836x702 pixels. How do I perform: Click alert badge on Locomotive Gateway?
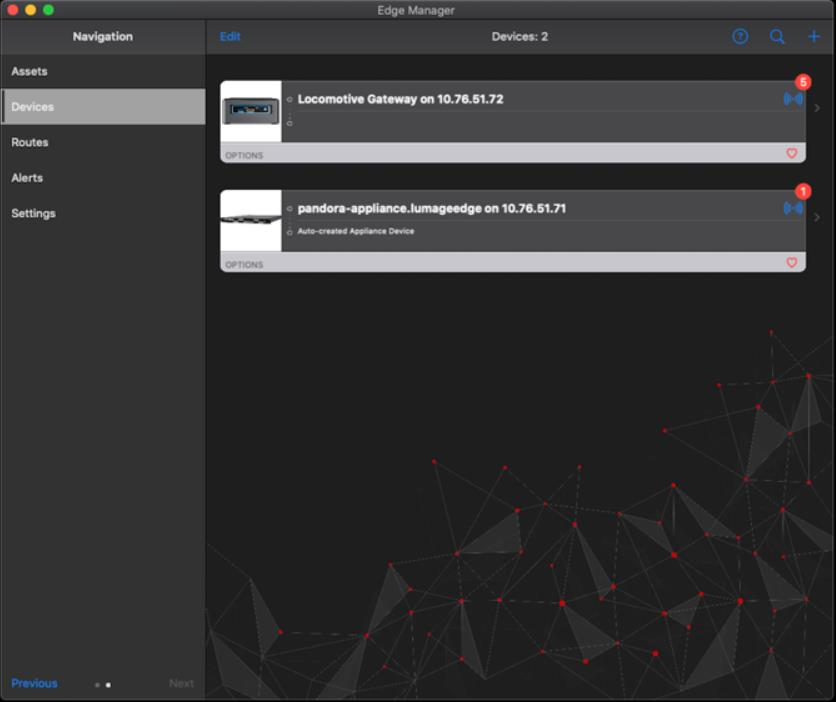click(x=802, y=82)
